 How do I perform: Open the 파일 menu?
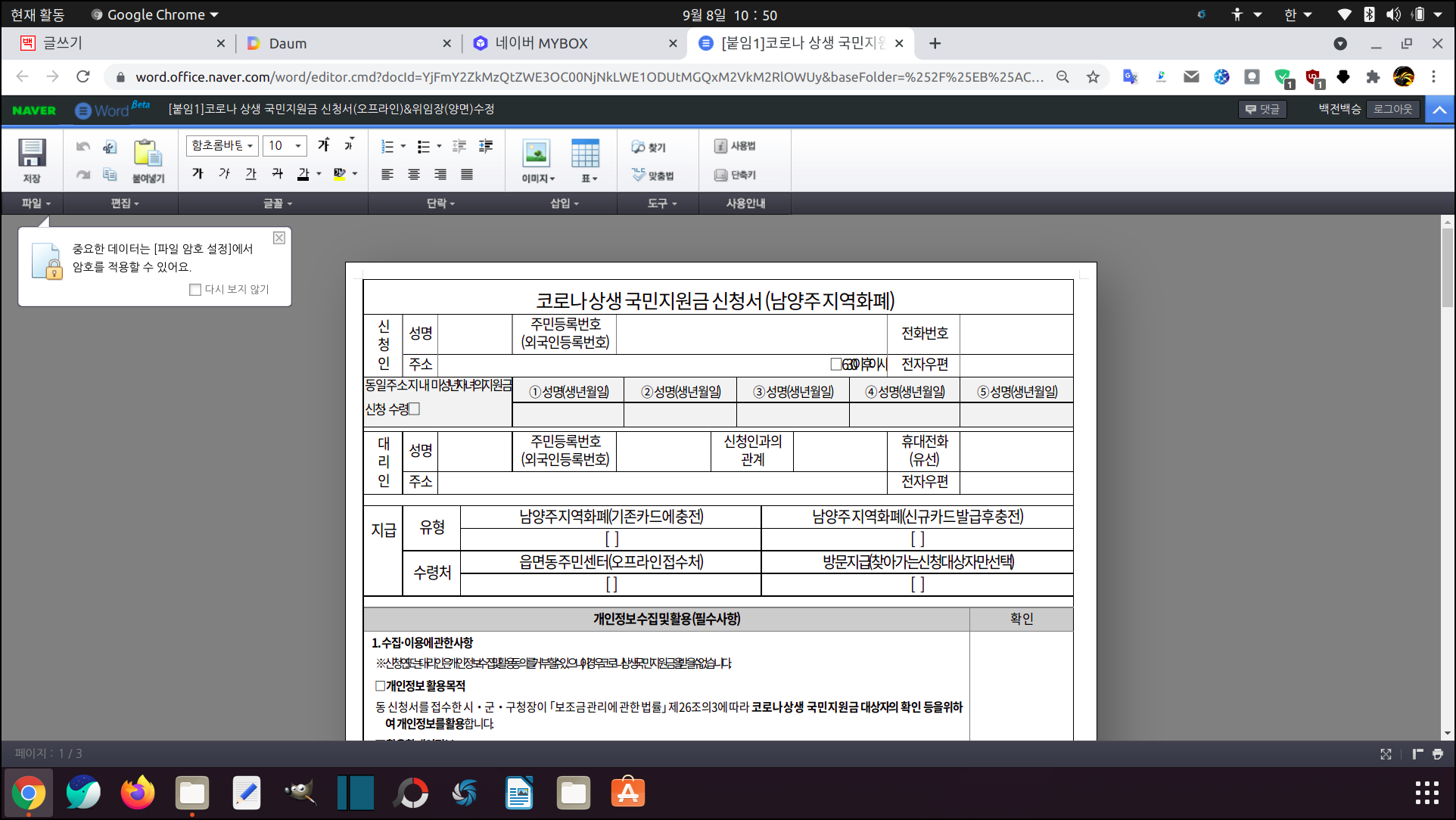35,203
